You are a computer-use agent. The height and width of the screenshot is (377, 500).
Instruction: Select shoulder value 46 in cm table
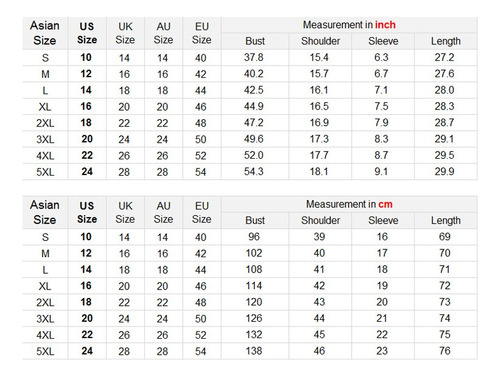[319, 351]
